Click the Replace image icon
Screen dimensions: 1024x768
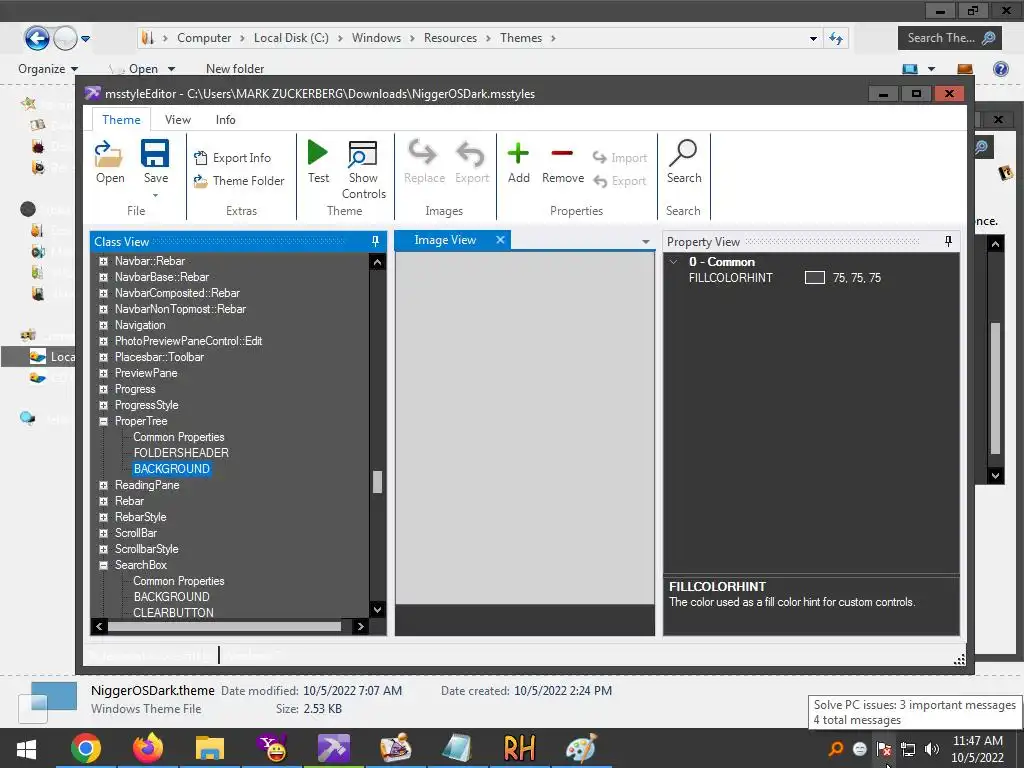coord(424,161)
